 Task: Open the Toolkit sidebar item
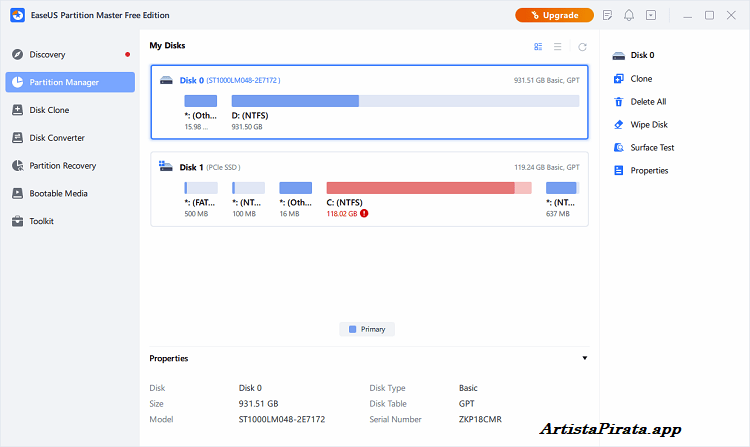pos(41,221)
